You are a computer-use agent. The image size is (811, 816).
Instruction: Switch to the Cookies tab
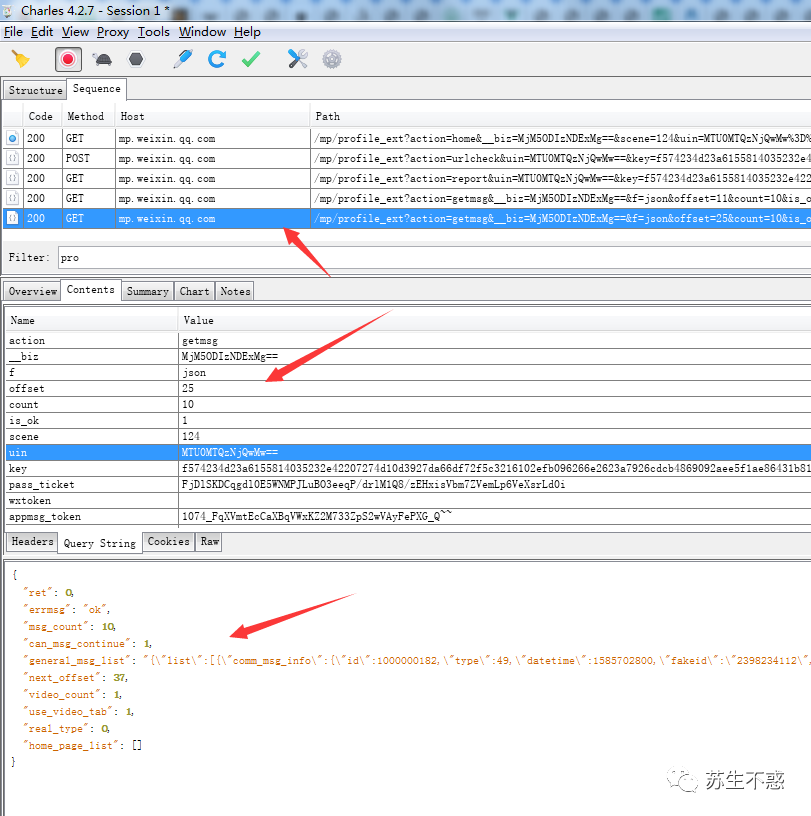(x=168, y=542)
